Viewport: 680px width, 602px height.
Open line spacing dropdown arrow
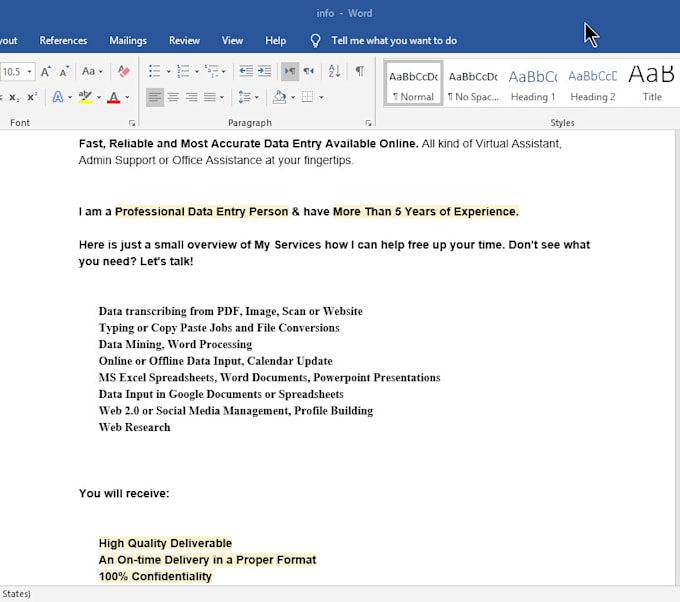[x=256, y=97]
